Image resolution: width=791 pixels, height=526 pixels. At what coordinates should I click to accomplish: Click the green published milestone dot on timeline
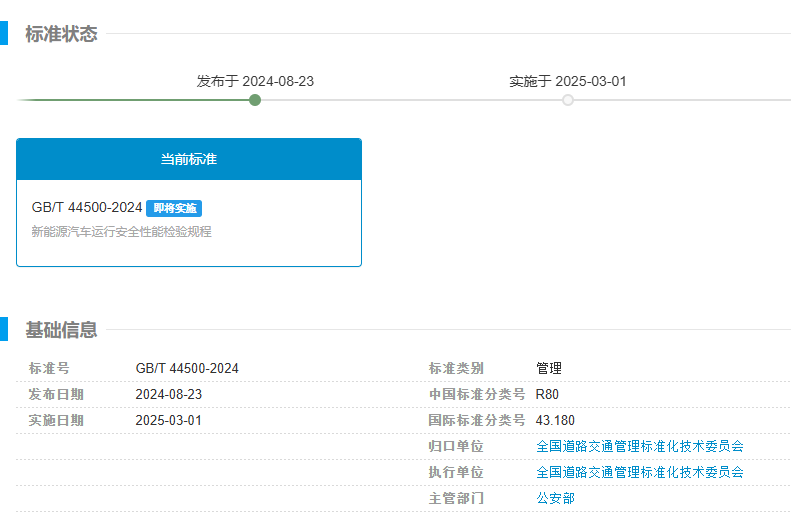(x=255, y=100)
